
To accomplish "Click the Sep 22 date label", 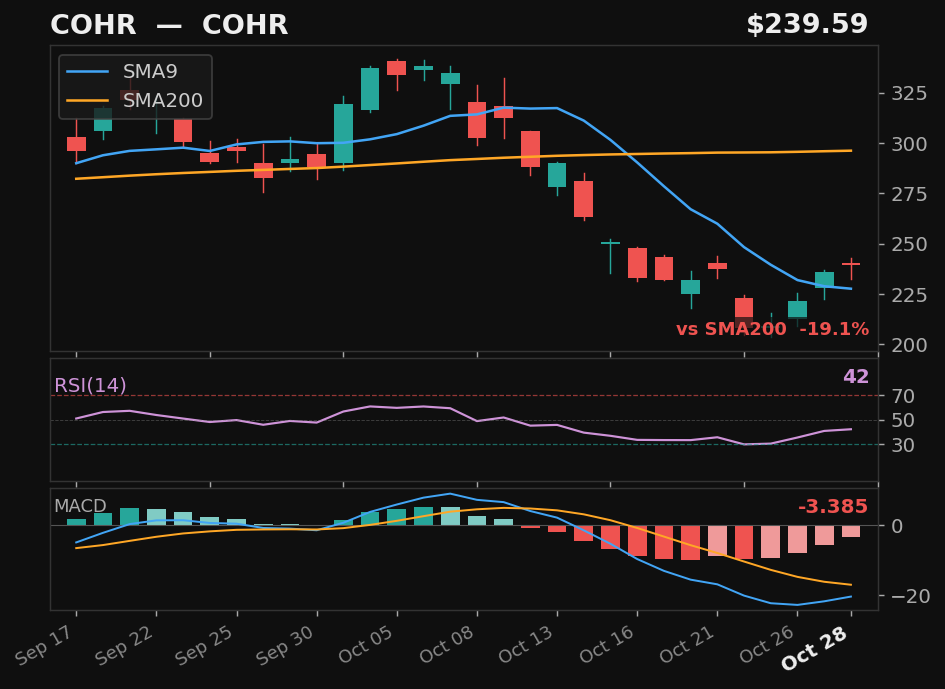I will [x=126, y=645].
